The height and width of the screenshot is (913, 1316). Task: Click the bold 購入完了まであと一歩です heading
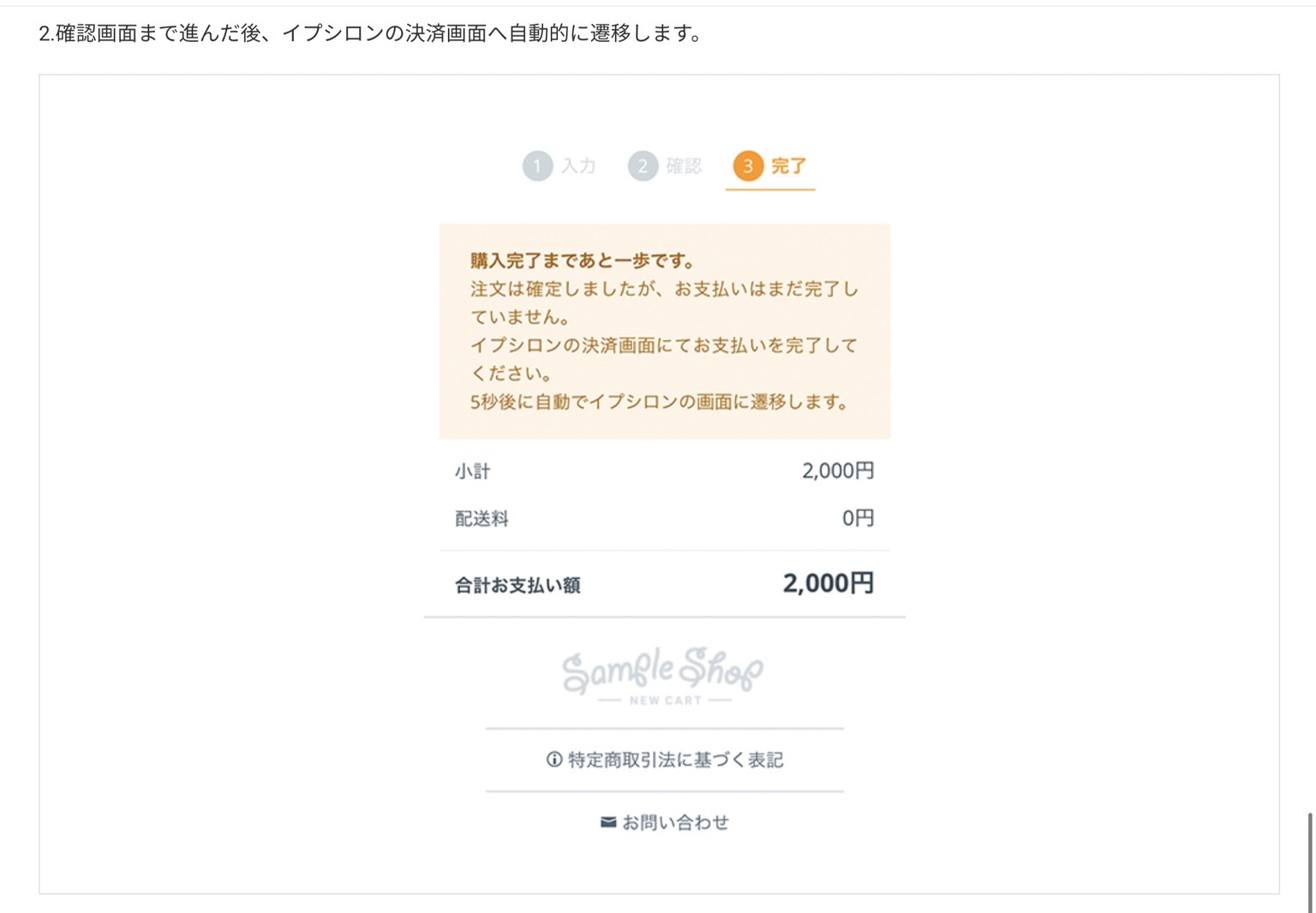[583, 260]
